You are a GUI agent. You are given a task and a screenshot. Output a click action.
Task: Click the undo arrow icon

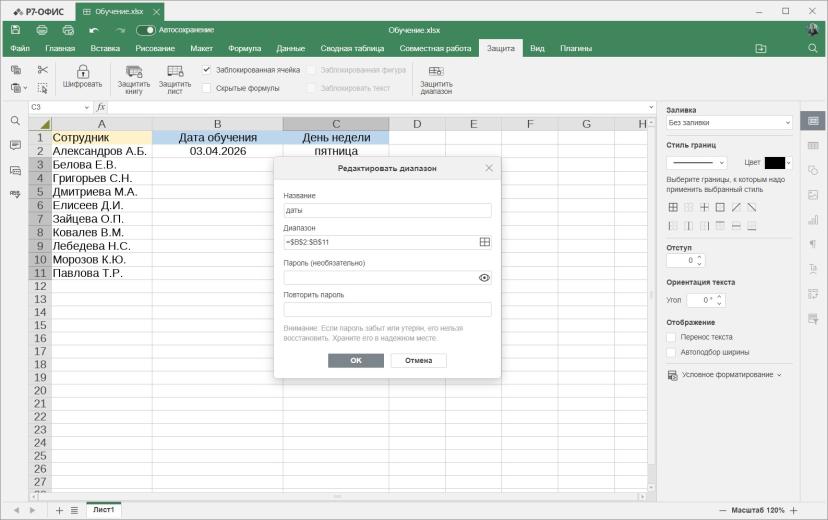pos(94,30)
